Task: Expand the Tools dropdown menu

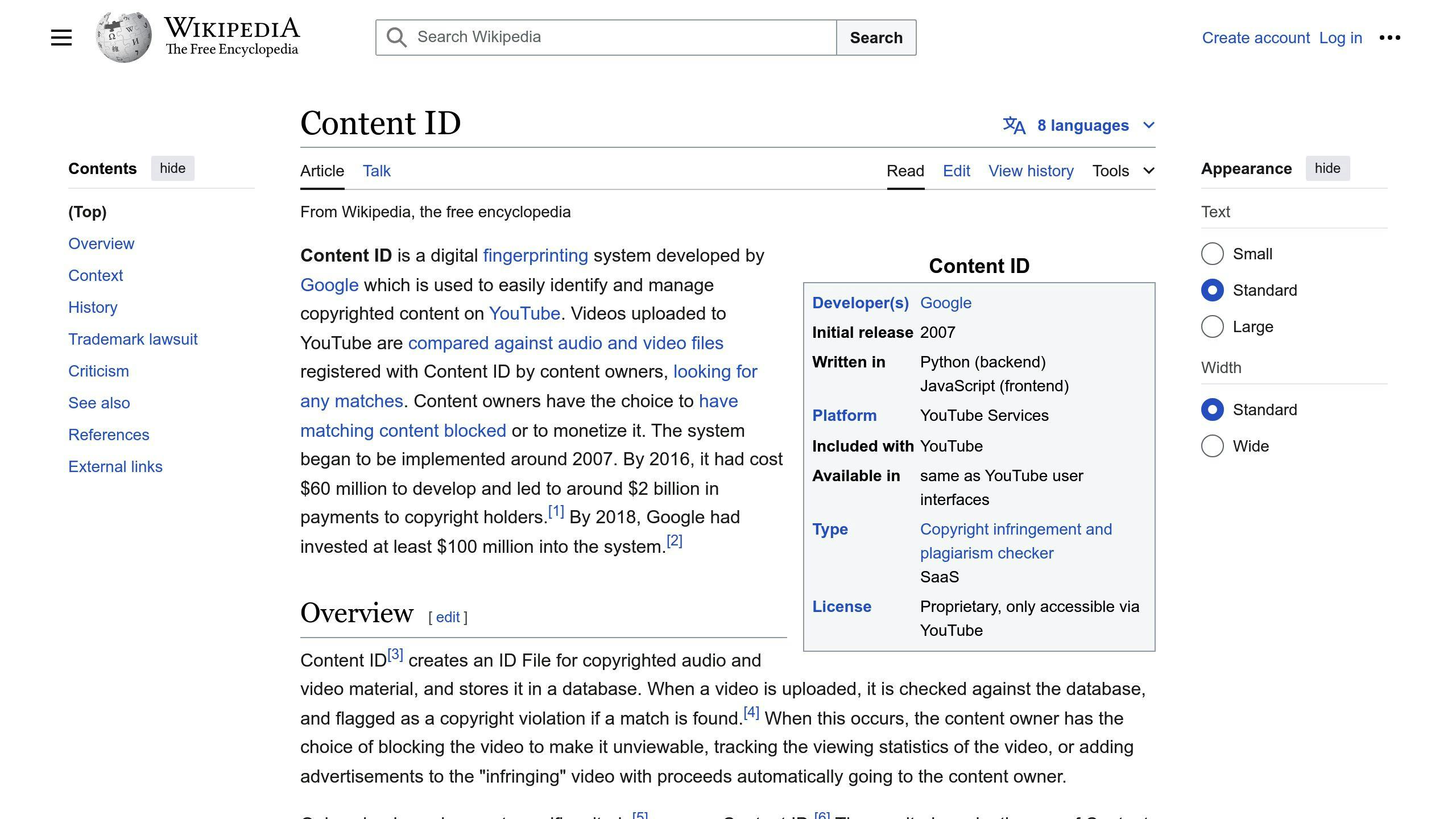Action: tap(1123, 171)
